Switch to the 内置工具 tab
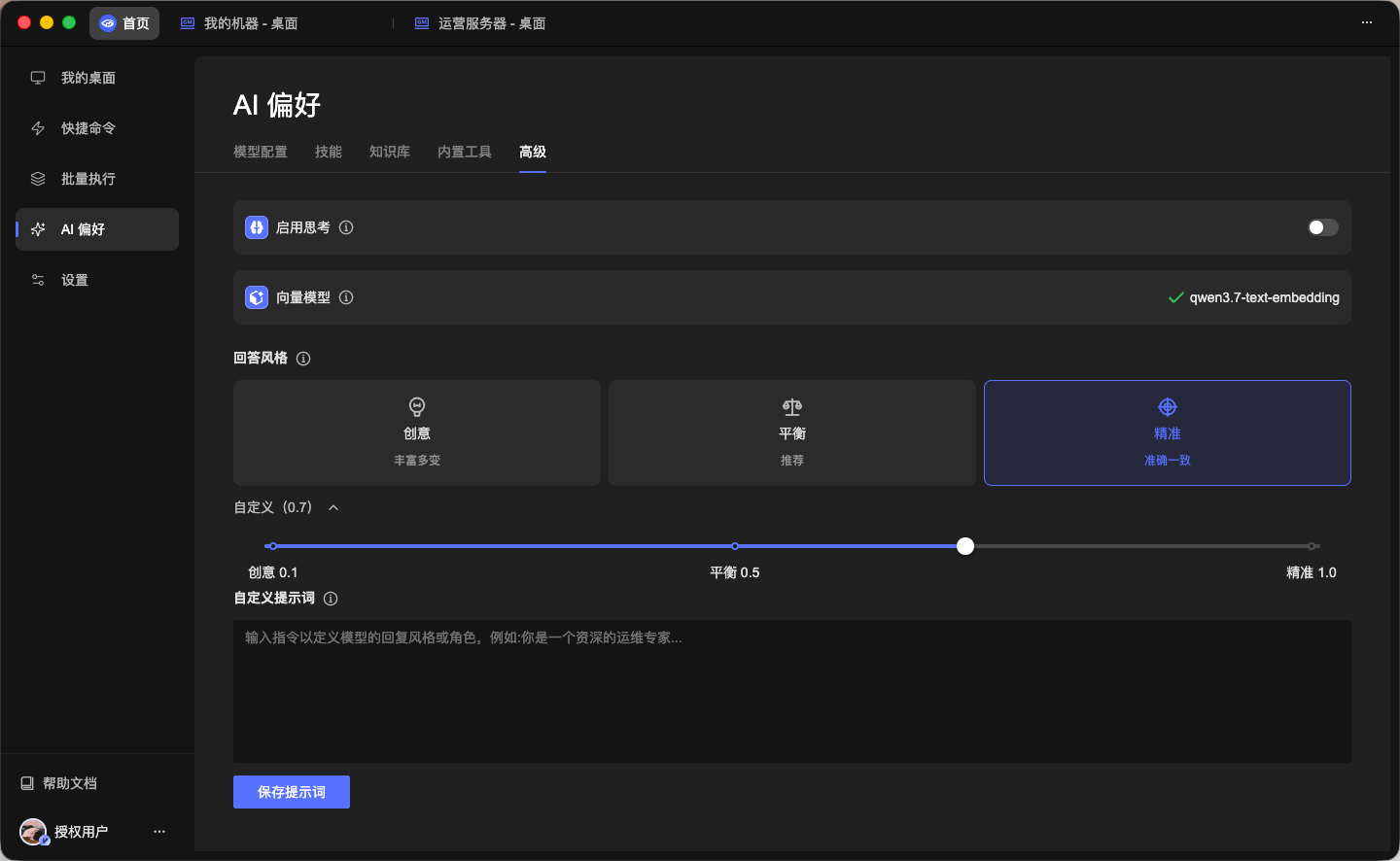The width and height of the screenshot is (1400, 861). click(465, 152)
